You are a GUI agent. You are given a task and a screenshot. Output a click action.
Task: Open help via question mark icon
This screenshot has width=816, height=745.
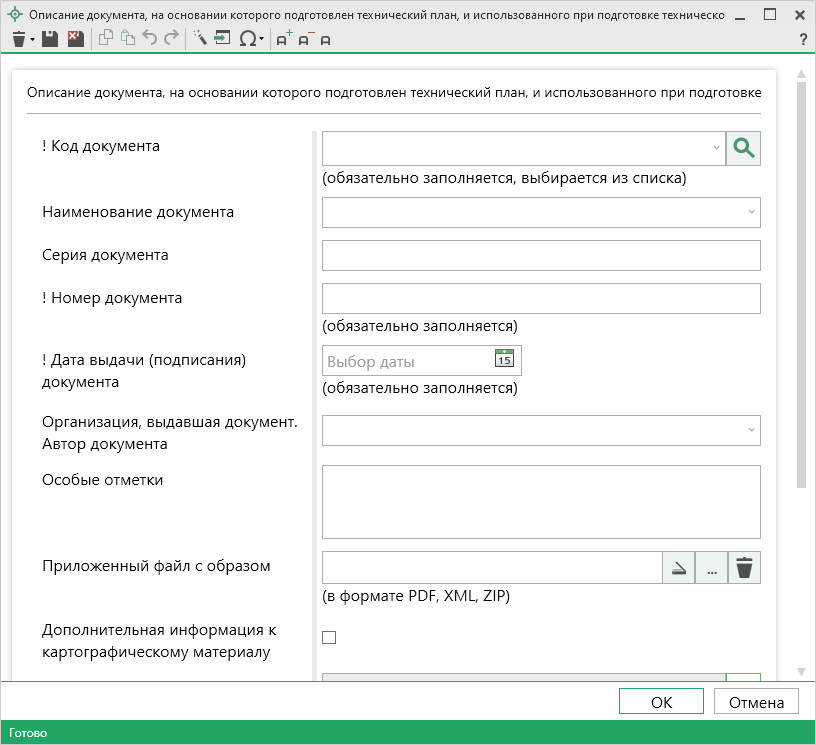pos(803,39)
